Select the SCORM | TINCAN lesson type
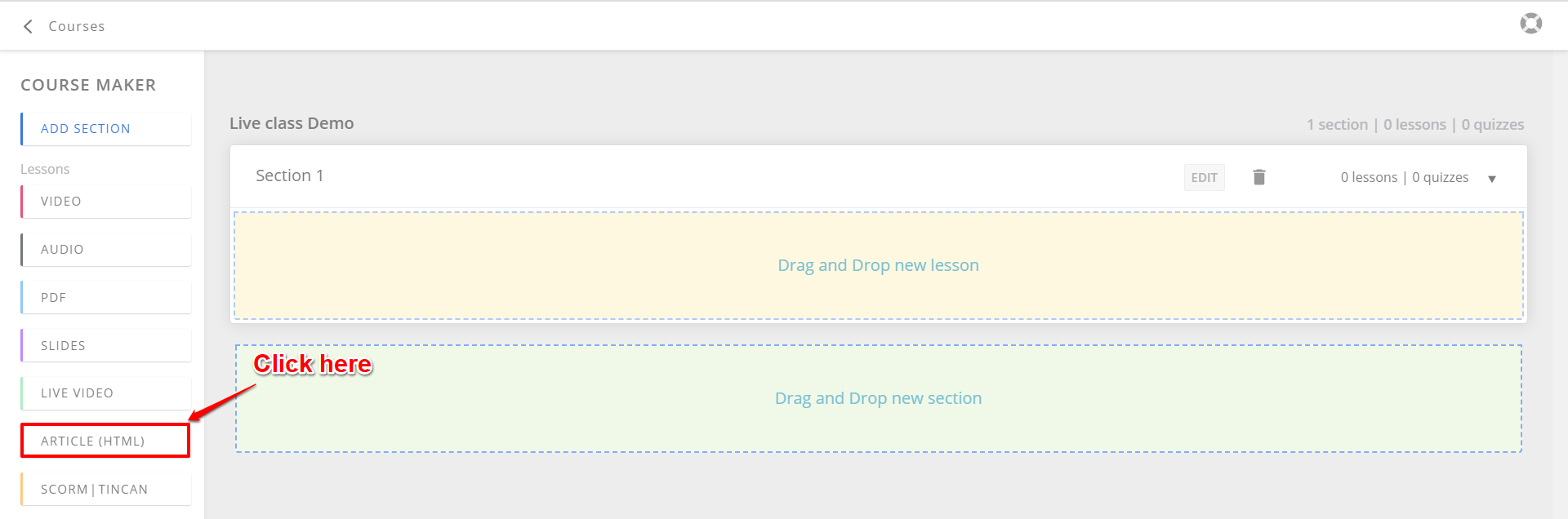Image resolution: width=1568 pixels, height=519 pixels. tap(106, 489)
